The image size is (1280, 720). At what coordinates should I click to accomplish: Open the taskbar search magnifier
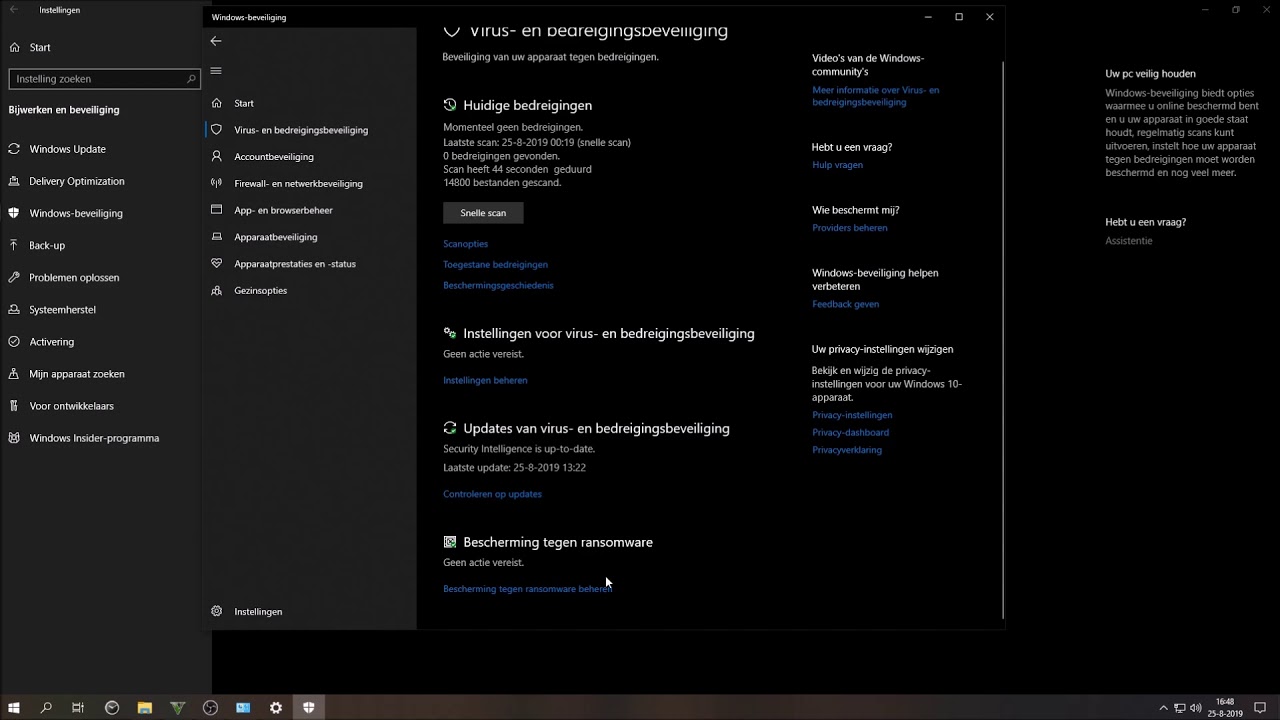pyautogui.click(x=46, y=708)
